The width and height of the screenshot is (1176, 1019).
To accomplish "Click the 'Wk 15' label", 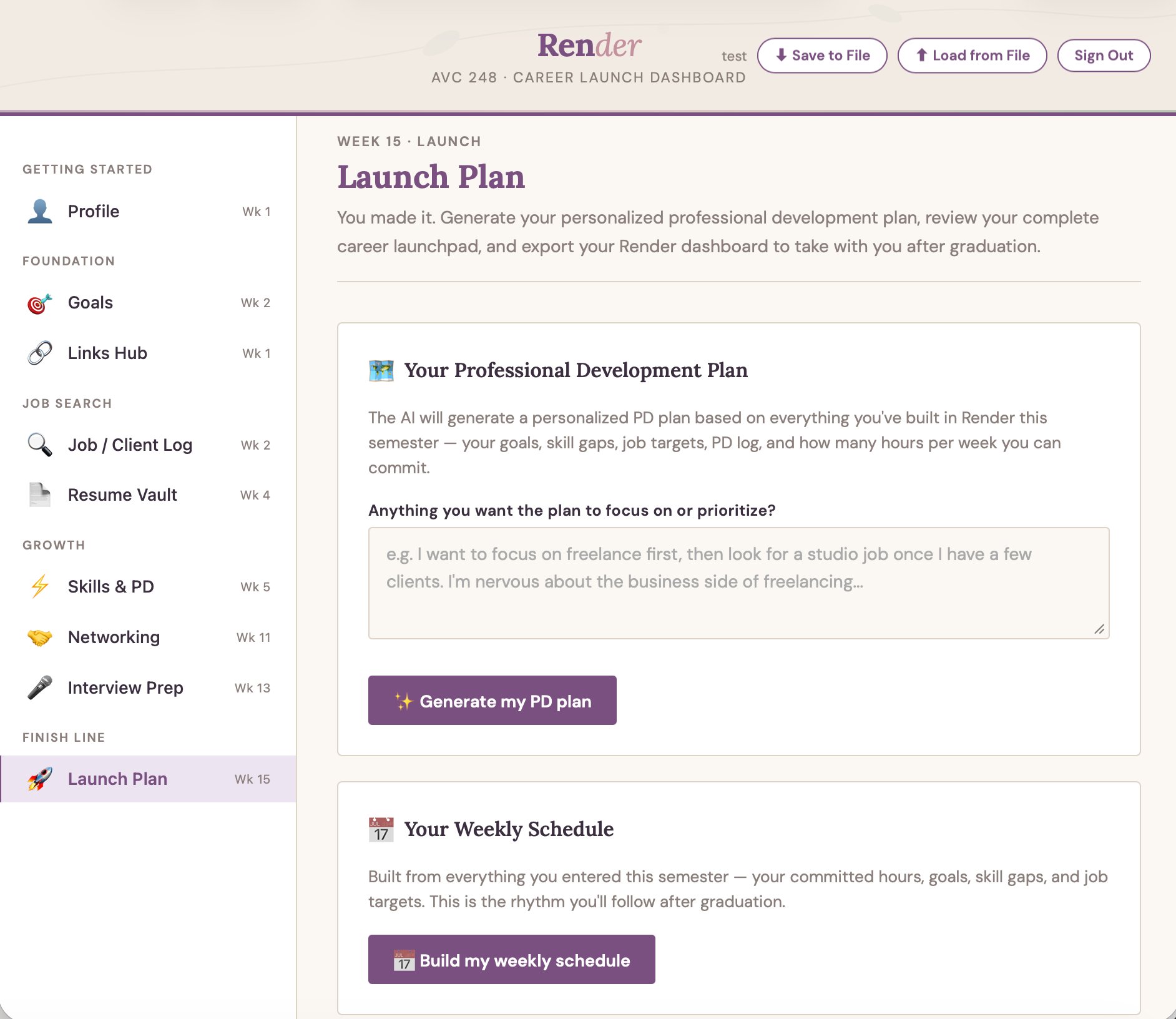I will click(x=252, y=779).
